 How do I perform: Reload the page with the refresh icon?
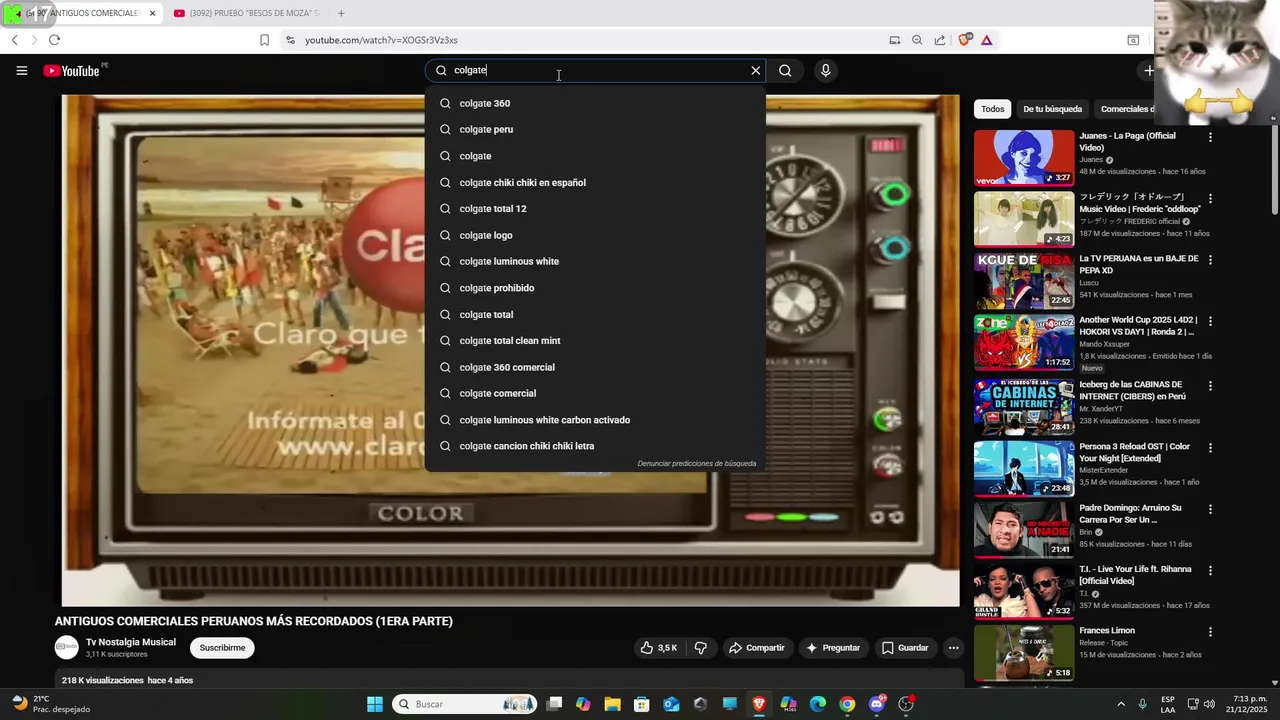[x=54, y=40]
